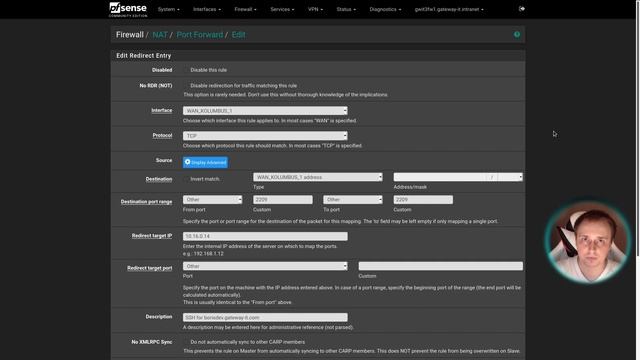Toggle 'Do not automatically sync to other CARP members'

tap(186, 342)
